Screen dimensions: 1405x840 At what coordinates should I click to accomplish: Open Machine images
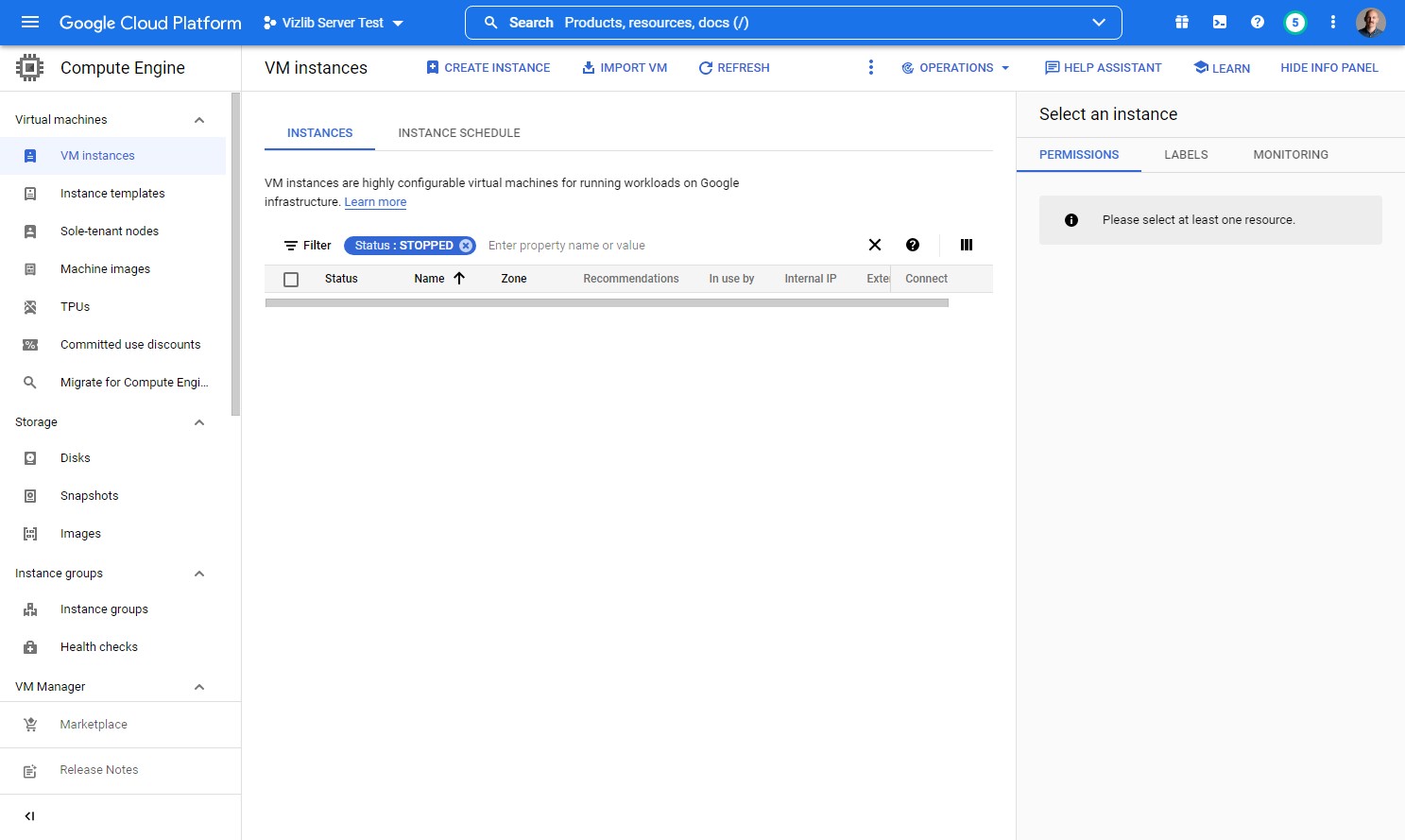tap(112, 269)
